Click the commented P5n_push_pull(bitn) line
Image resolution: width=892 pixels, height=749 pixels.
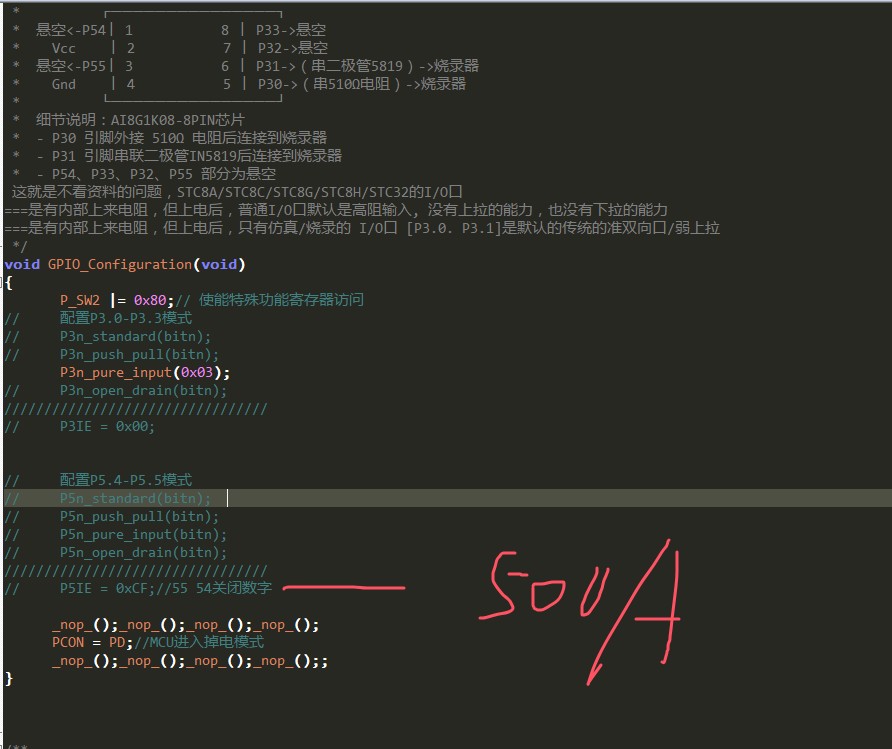pos(139,516)
